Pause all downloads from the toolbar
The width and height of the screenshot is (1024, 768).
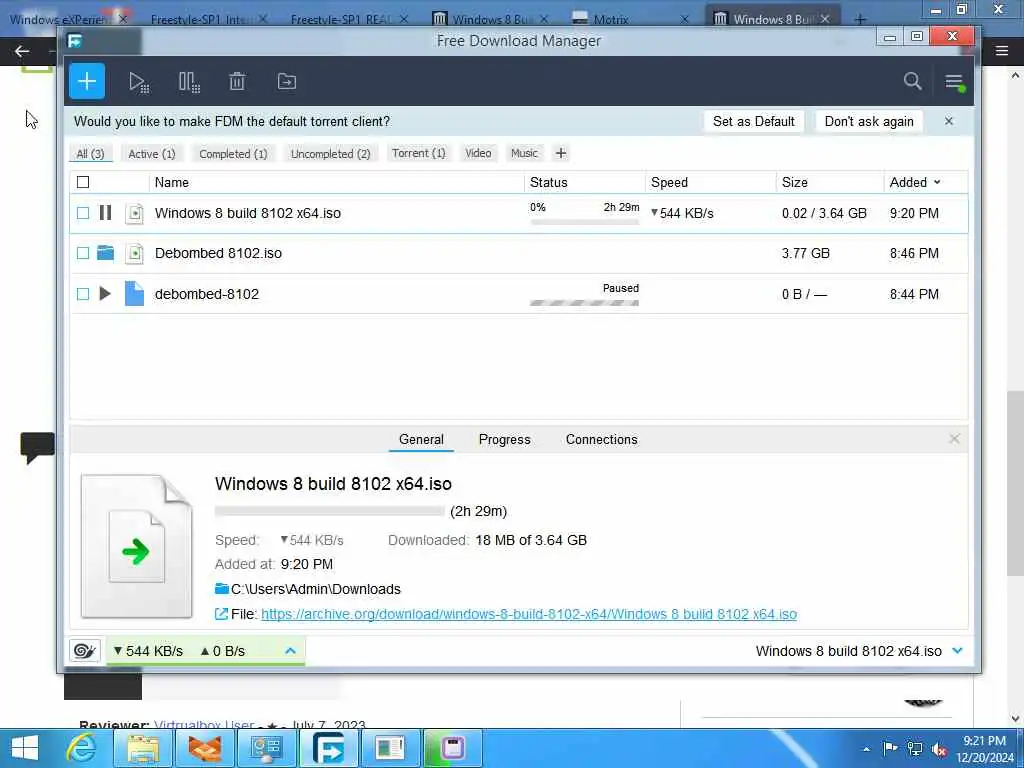tap(189, 82)
